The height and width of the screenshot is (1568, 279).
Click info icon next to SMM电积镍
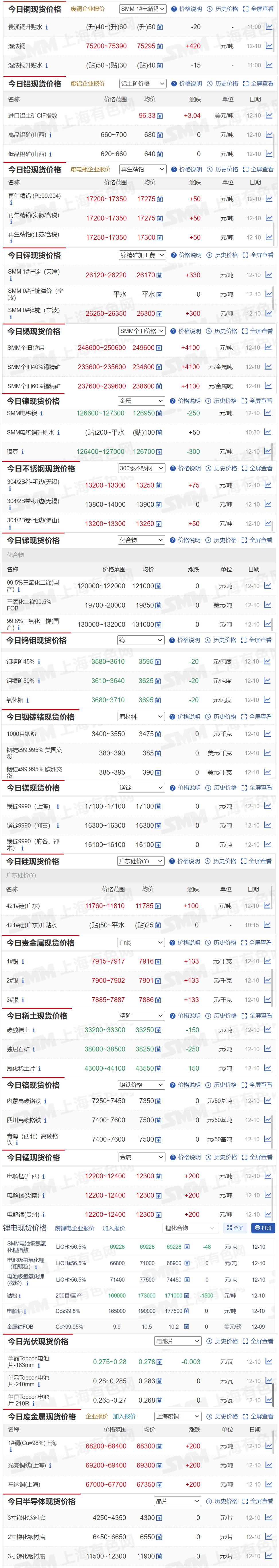[x=41, y=413]
